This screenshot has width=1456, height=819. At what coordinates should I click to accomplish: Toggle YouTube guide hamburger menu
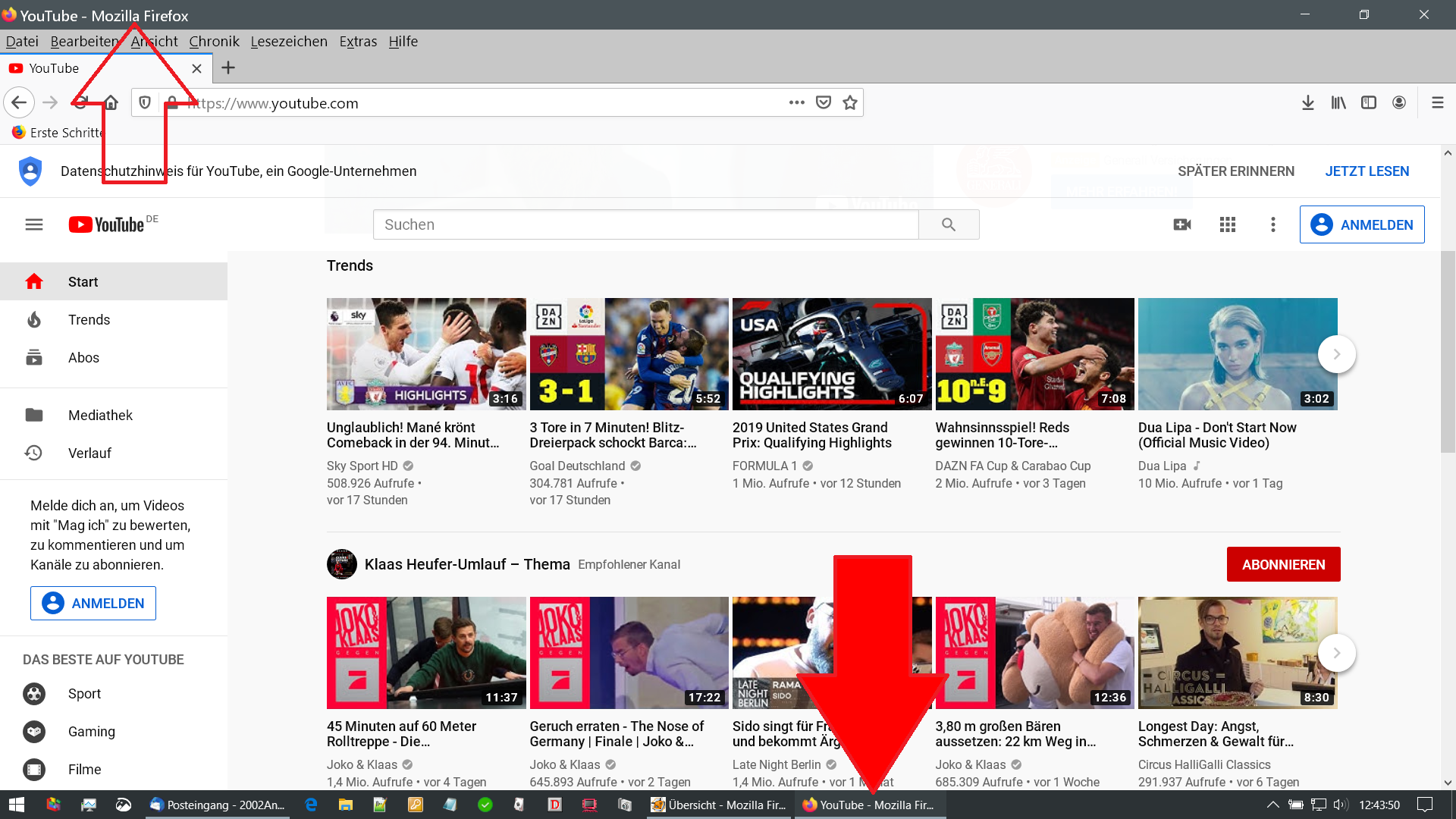[34, 224]
